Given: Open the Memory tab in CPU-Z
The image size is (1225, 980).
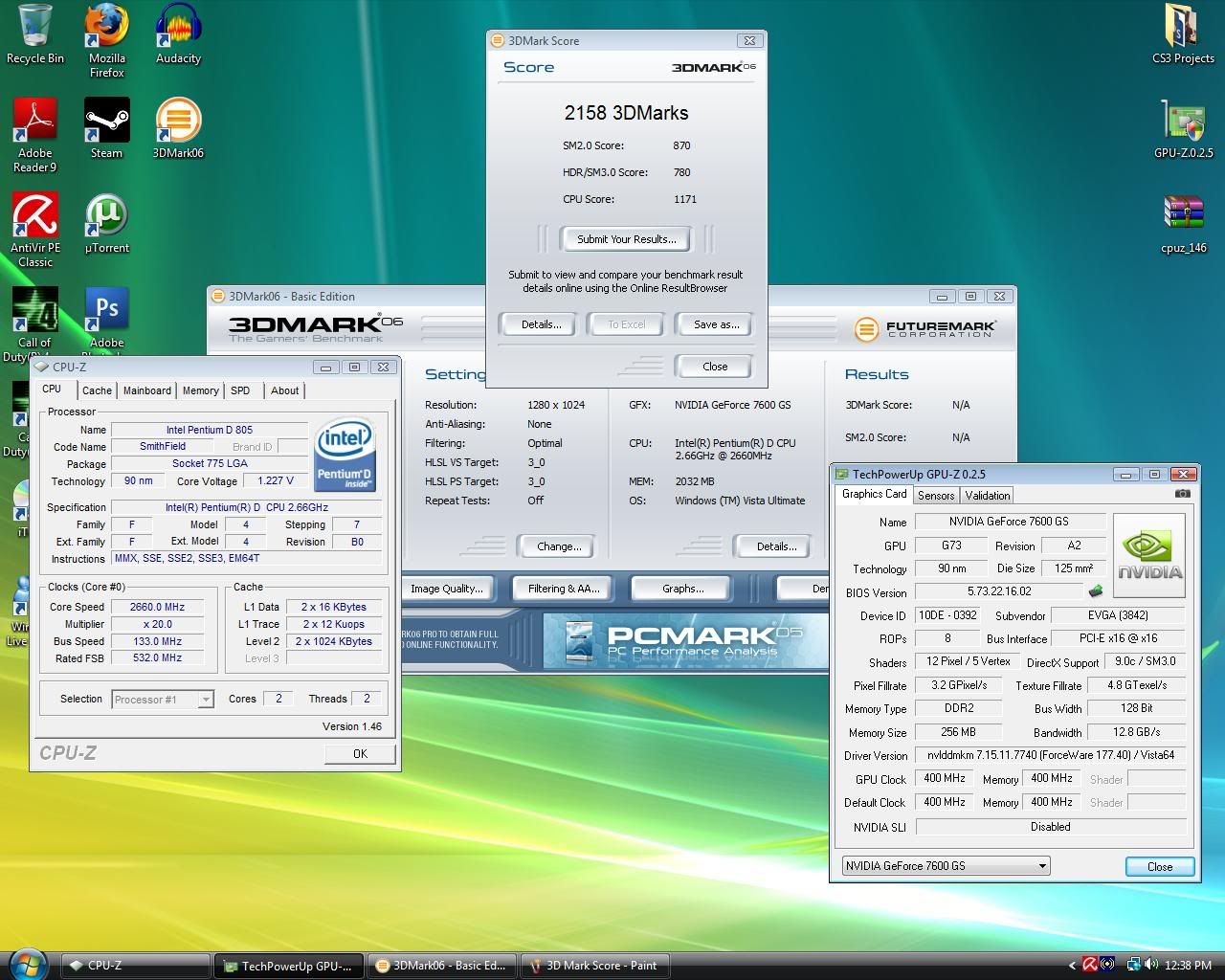Looking at the screenshot, I should [201, 390].
